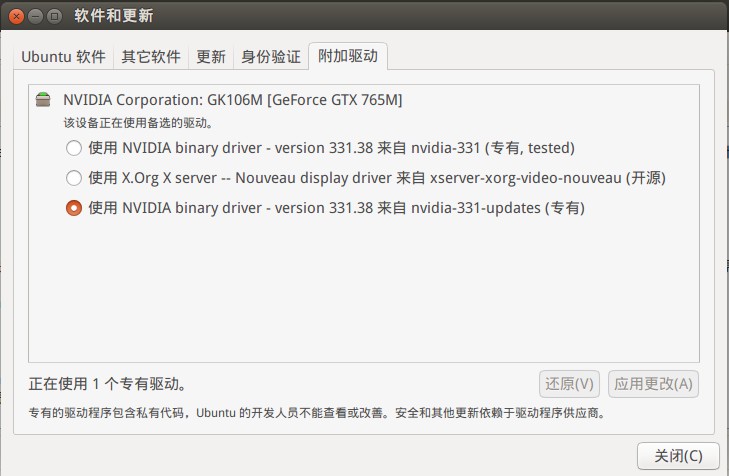The image size is (729, 476).
Task: Click the 该设备正在使用备选的驱动 notice text
Action: 138,123
